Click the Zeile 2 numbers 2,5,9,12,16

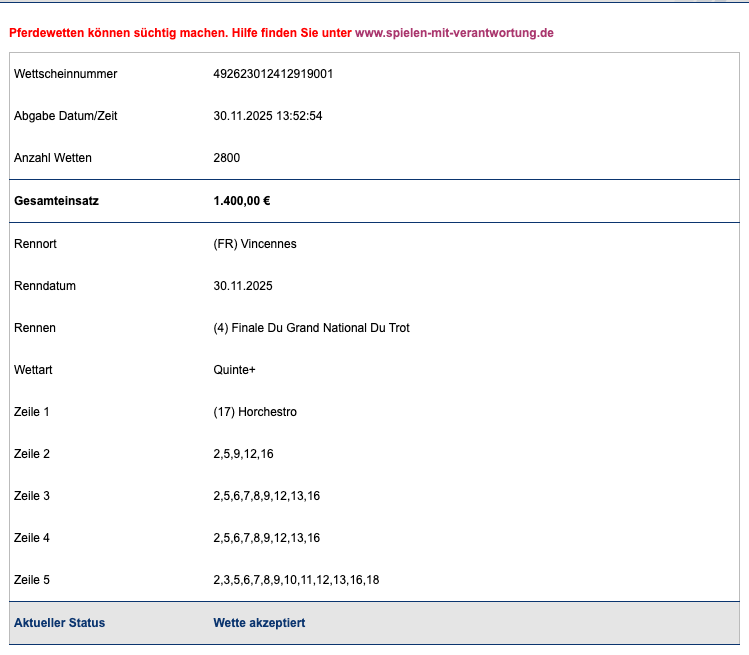click(x=243, y=454)
